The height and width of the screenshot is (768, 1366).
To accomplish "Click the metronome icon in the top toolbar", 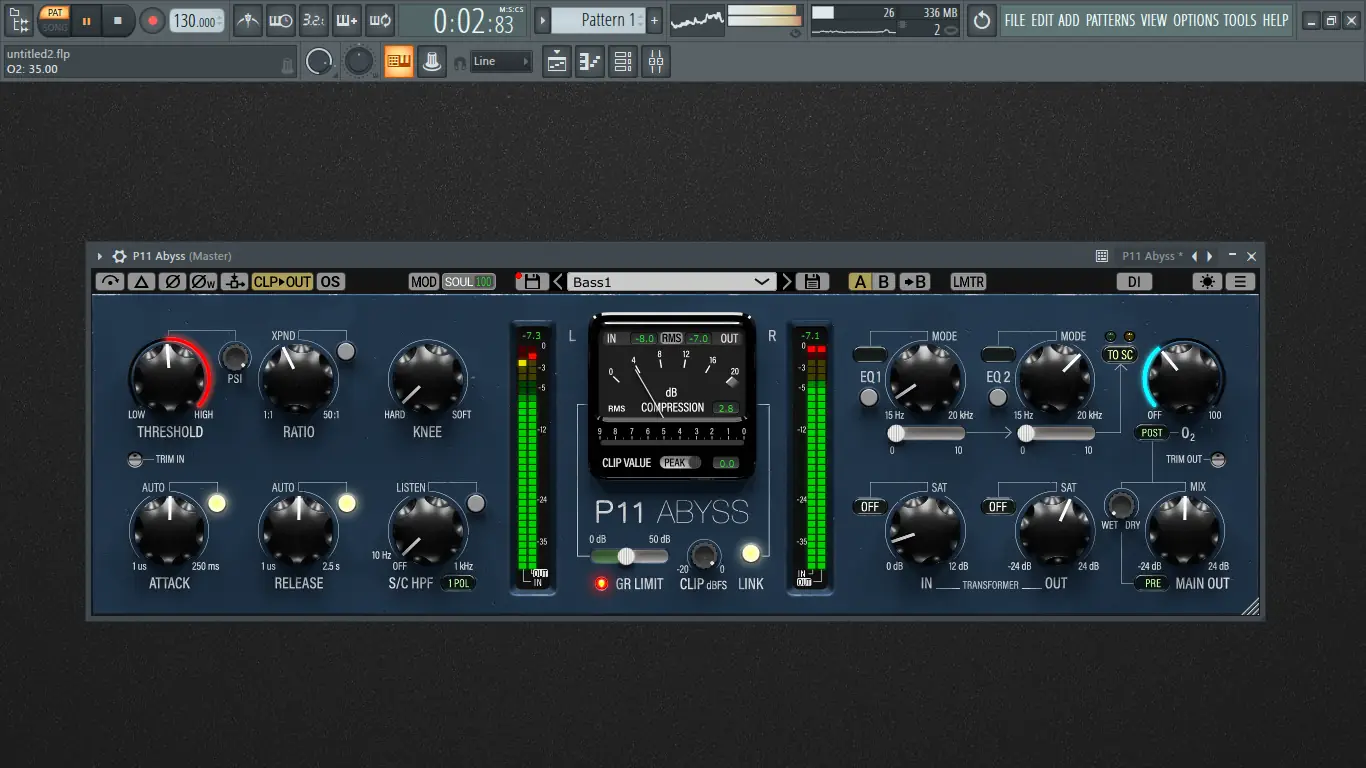I will (x=248, y=20).
